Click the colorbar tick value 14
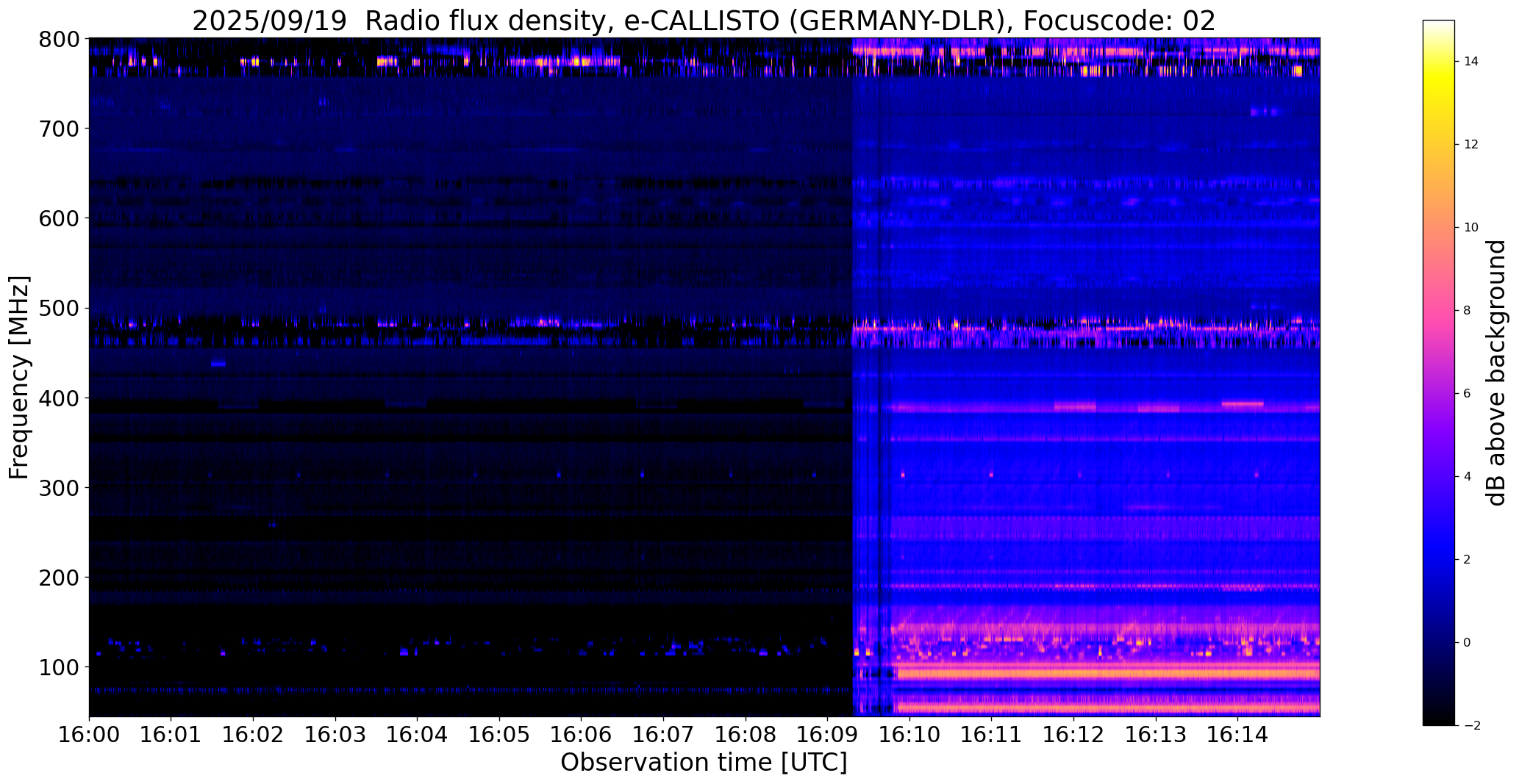The width and height of the screenshot is (1519, 784). [1471, 62]
